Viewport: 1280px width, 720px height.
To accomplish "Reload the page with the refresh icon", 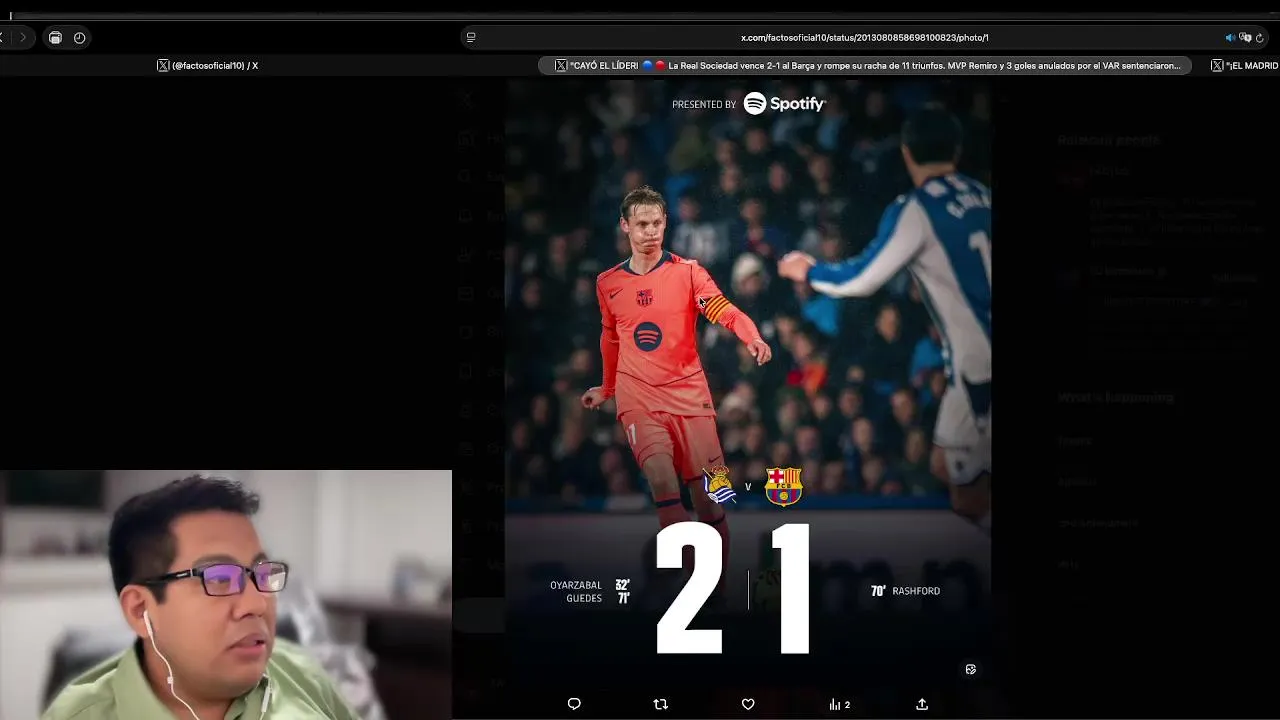I will point(1260,37).
